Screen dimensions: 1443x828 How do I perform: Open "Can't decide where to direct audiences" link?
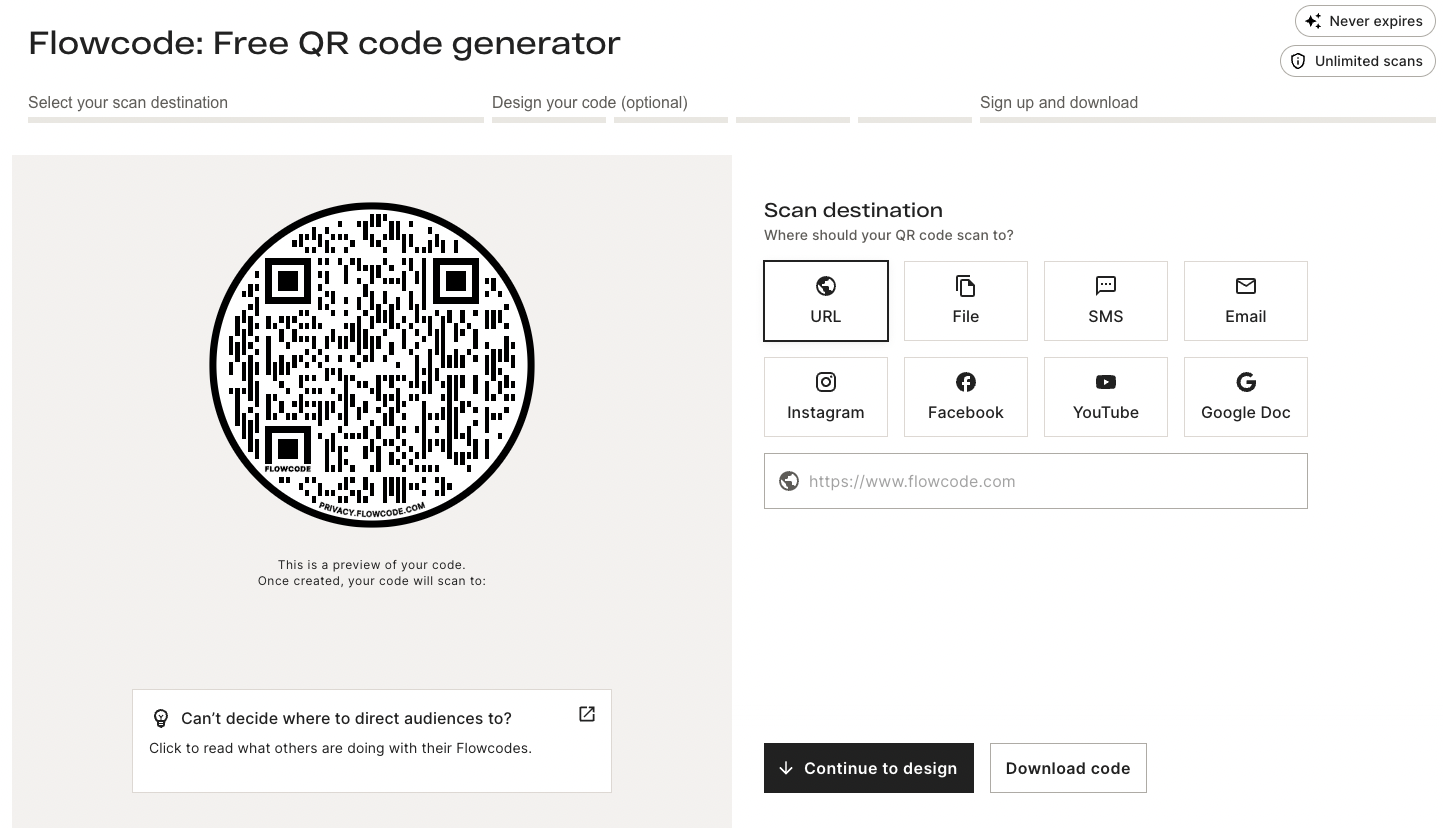click(x=346, y=718)
